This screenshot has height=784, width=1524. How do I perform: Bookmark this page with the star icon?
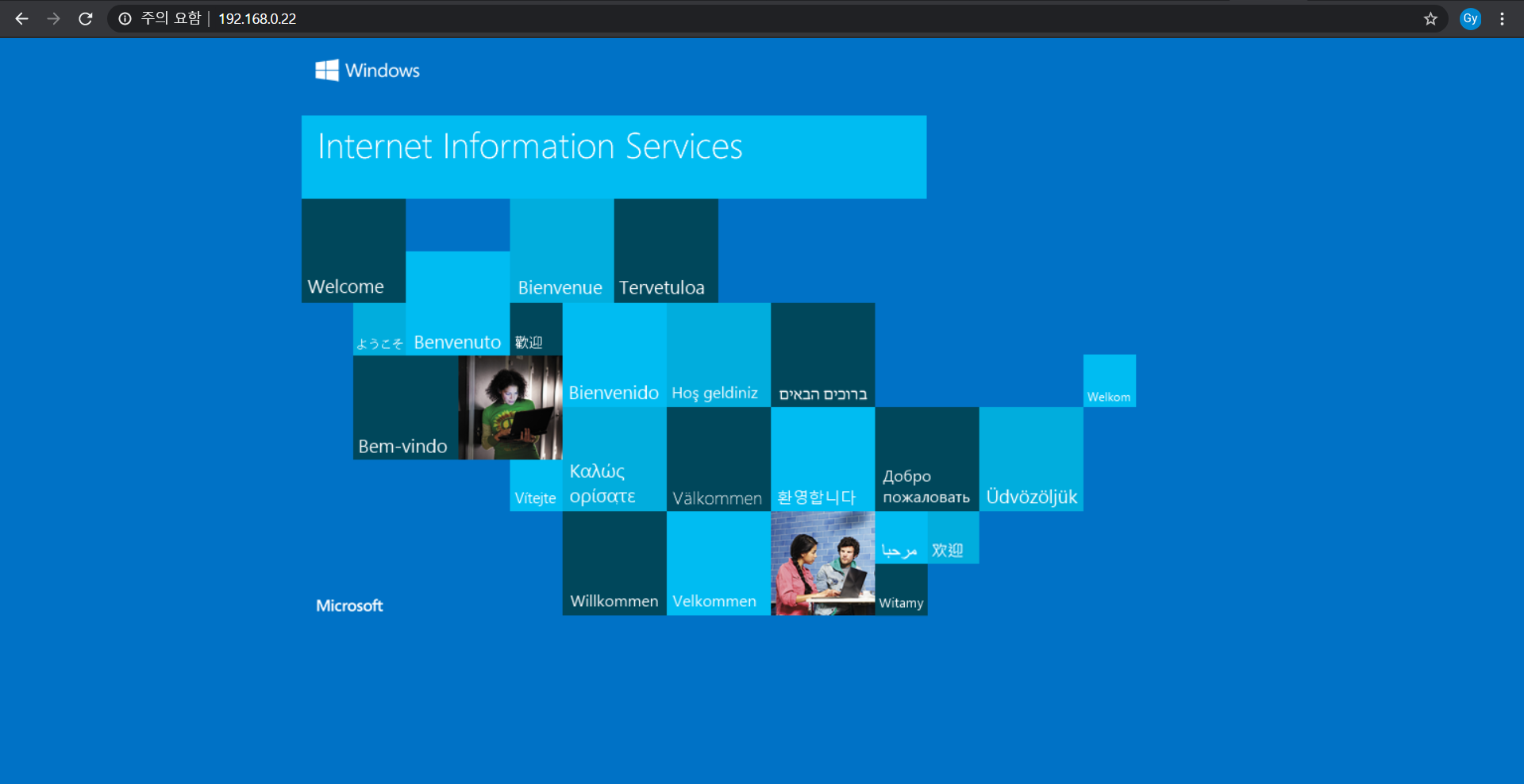[x=1430, y=18]
